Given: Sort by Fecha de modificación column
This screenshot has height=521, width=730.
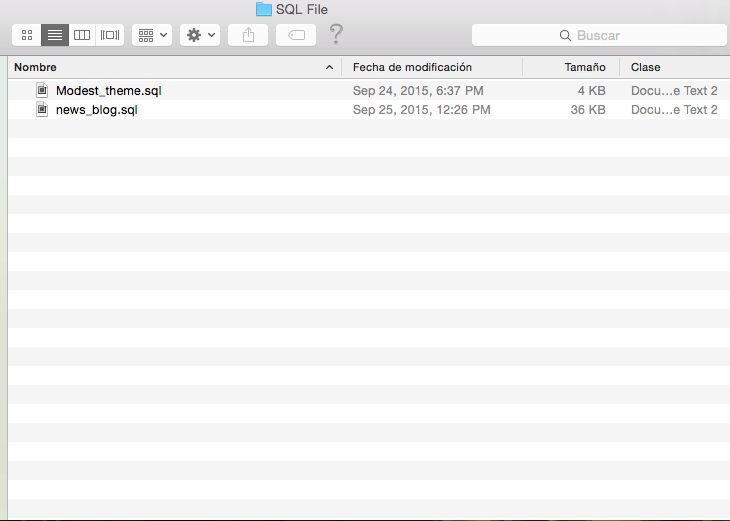Looking at the screenshot, I should [432, 67].
